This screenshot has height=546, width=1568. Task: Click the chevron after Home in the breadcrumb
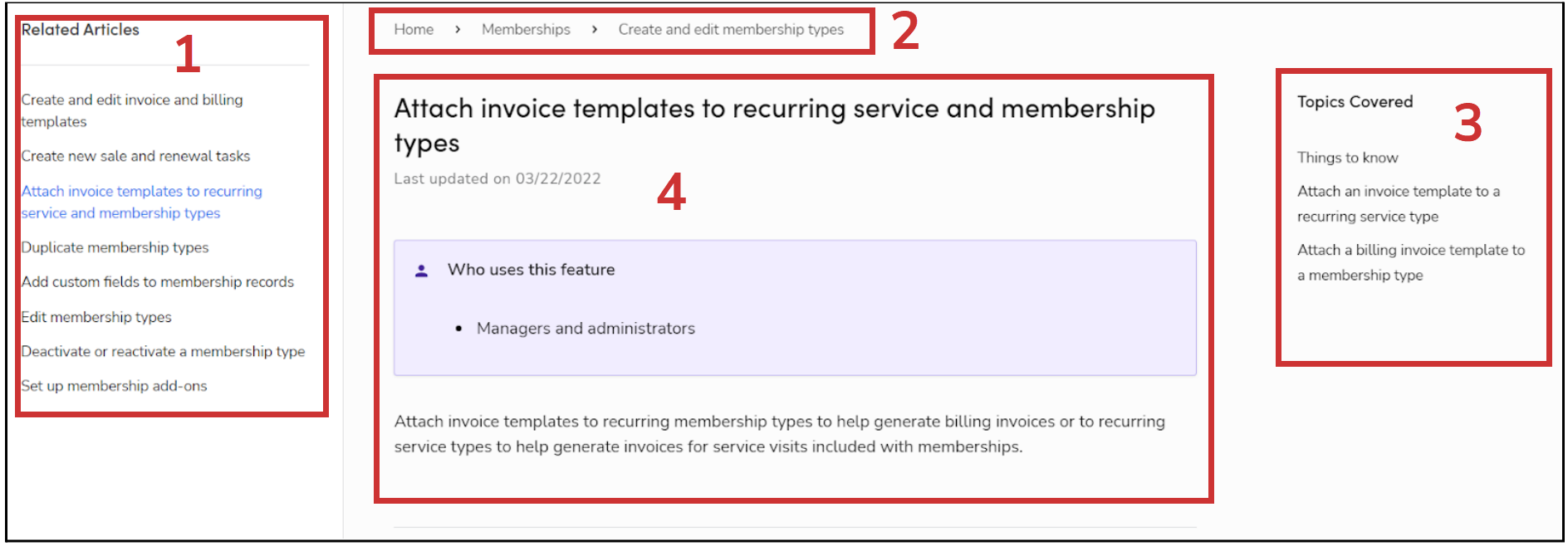(457, 28)
